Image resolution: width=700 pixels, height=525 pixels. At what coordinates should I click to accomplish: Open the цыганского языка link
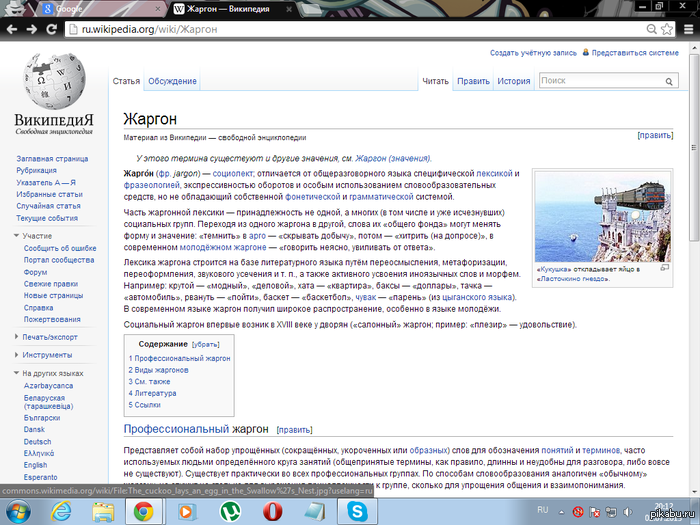(x=477, y=297)
